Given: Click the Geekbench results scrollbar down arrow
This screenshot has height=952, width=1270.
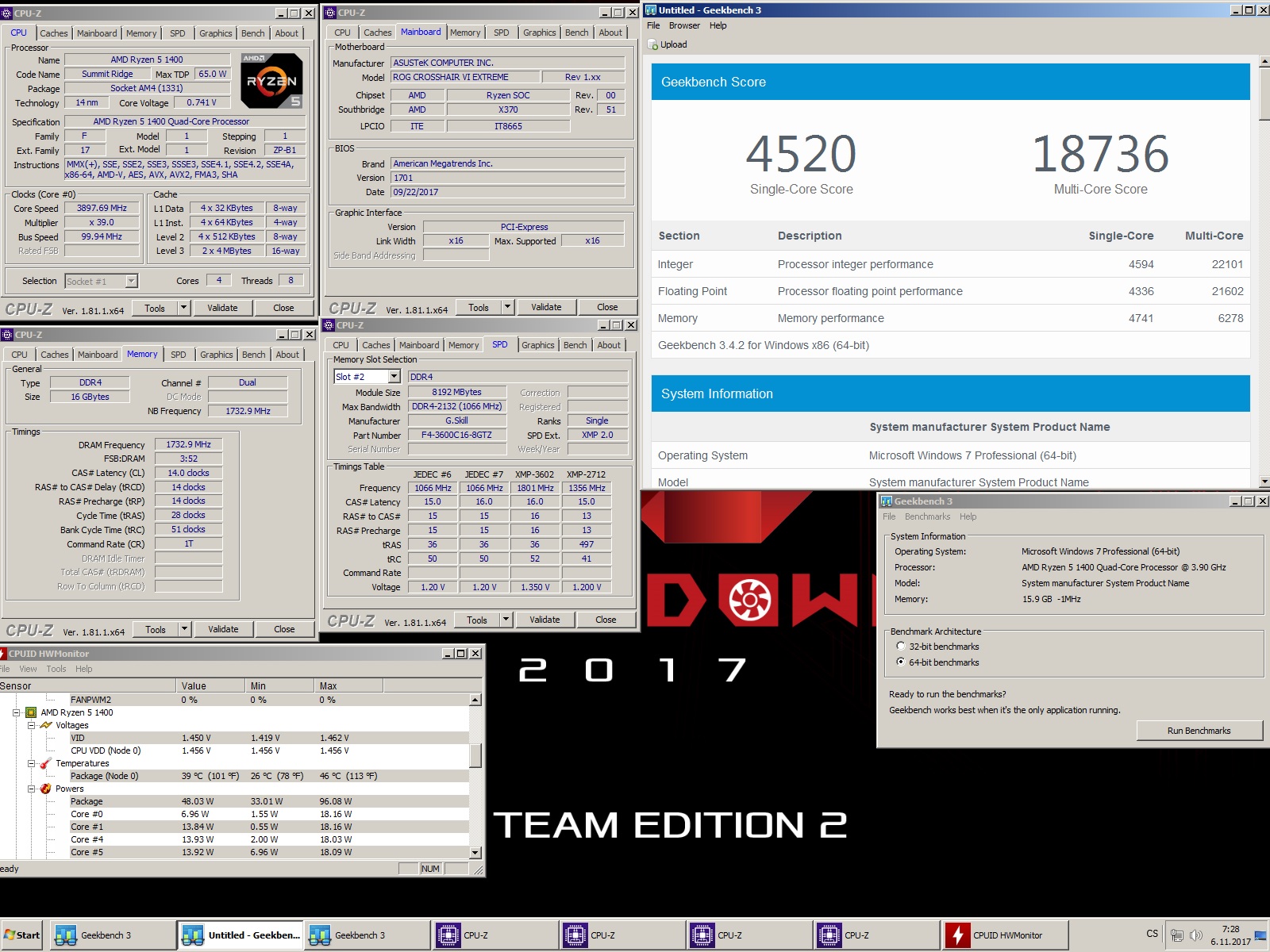Looking at the screenshot, I should 1264,482.
